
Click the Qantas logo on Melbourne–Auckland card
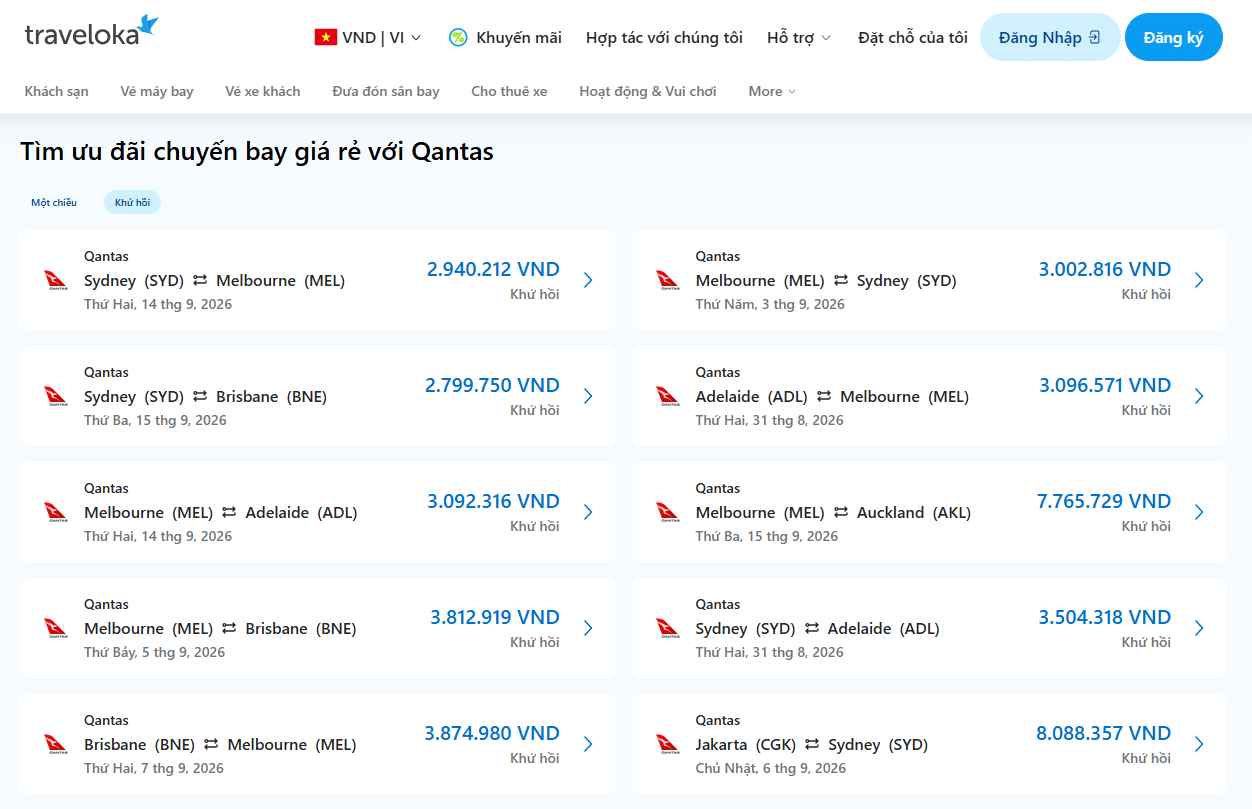tap(667, 512)
